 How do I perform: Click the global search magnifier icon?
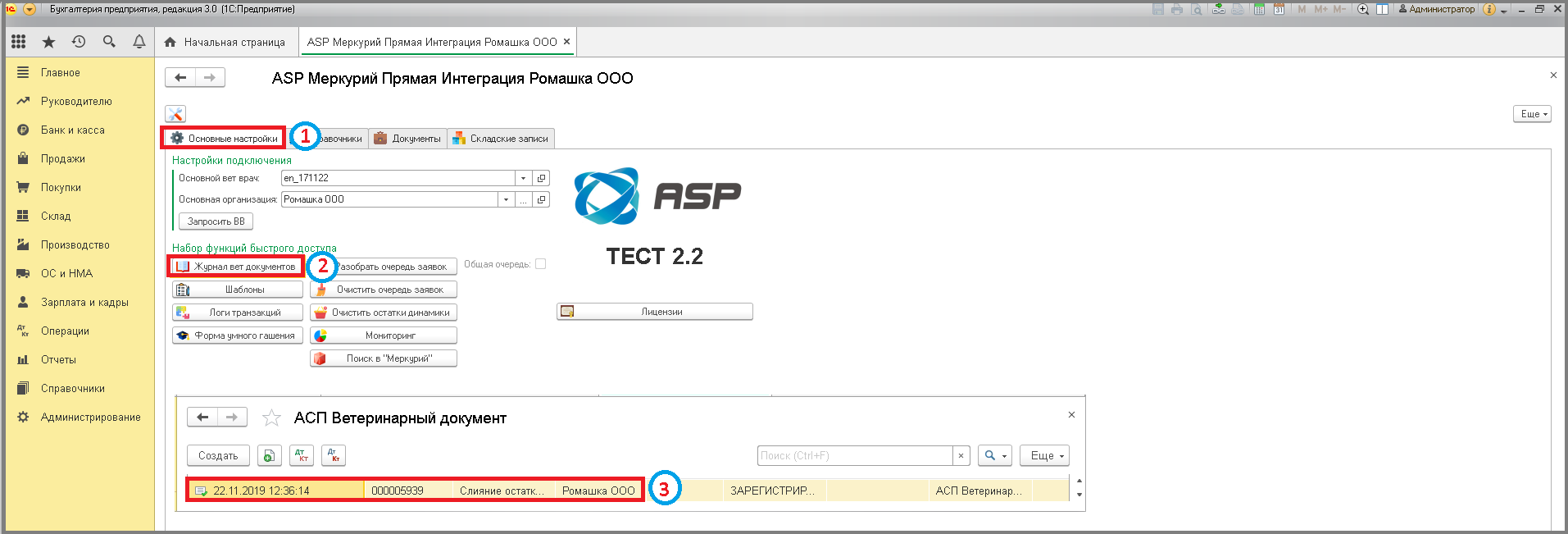click(109, 42)
